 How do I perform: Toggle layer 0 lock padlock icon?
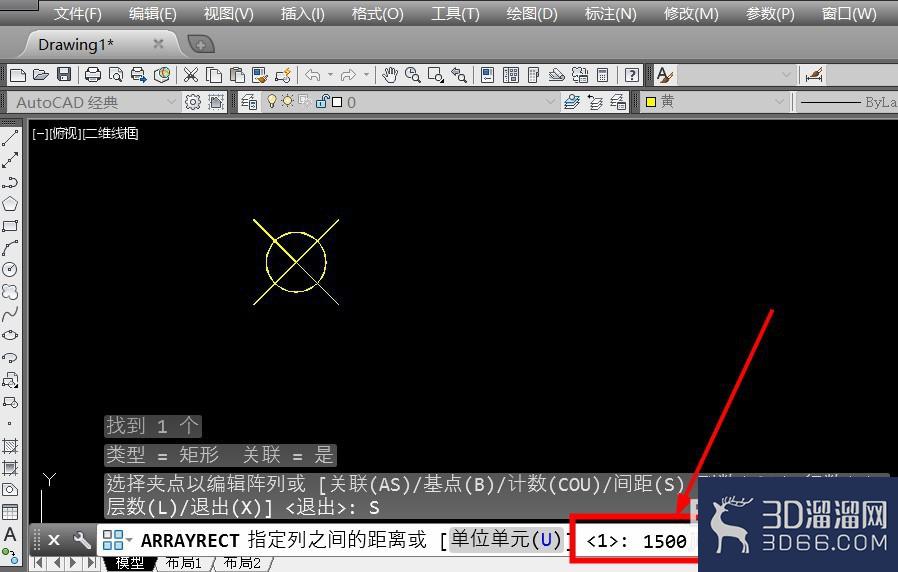322,101
